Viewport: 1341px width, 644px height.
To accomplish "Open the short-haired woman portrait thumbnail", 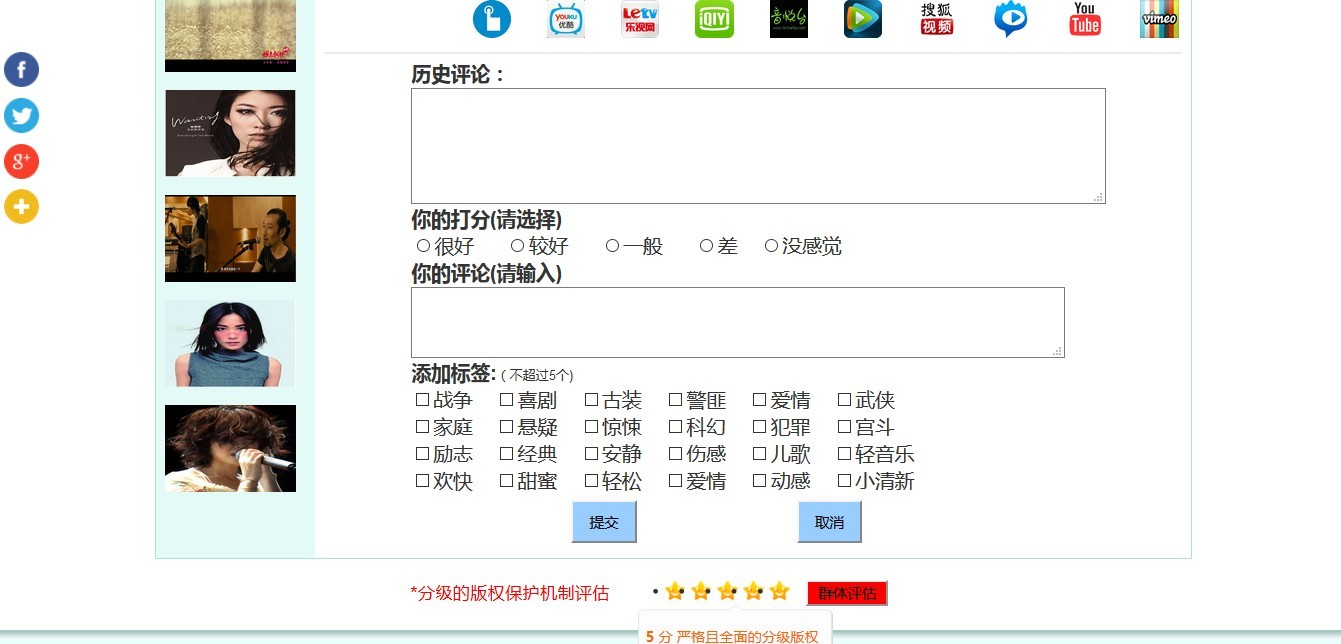I will coord(230,343).
